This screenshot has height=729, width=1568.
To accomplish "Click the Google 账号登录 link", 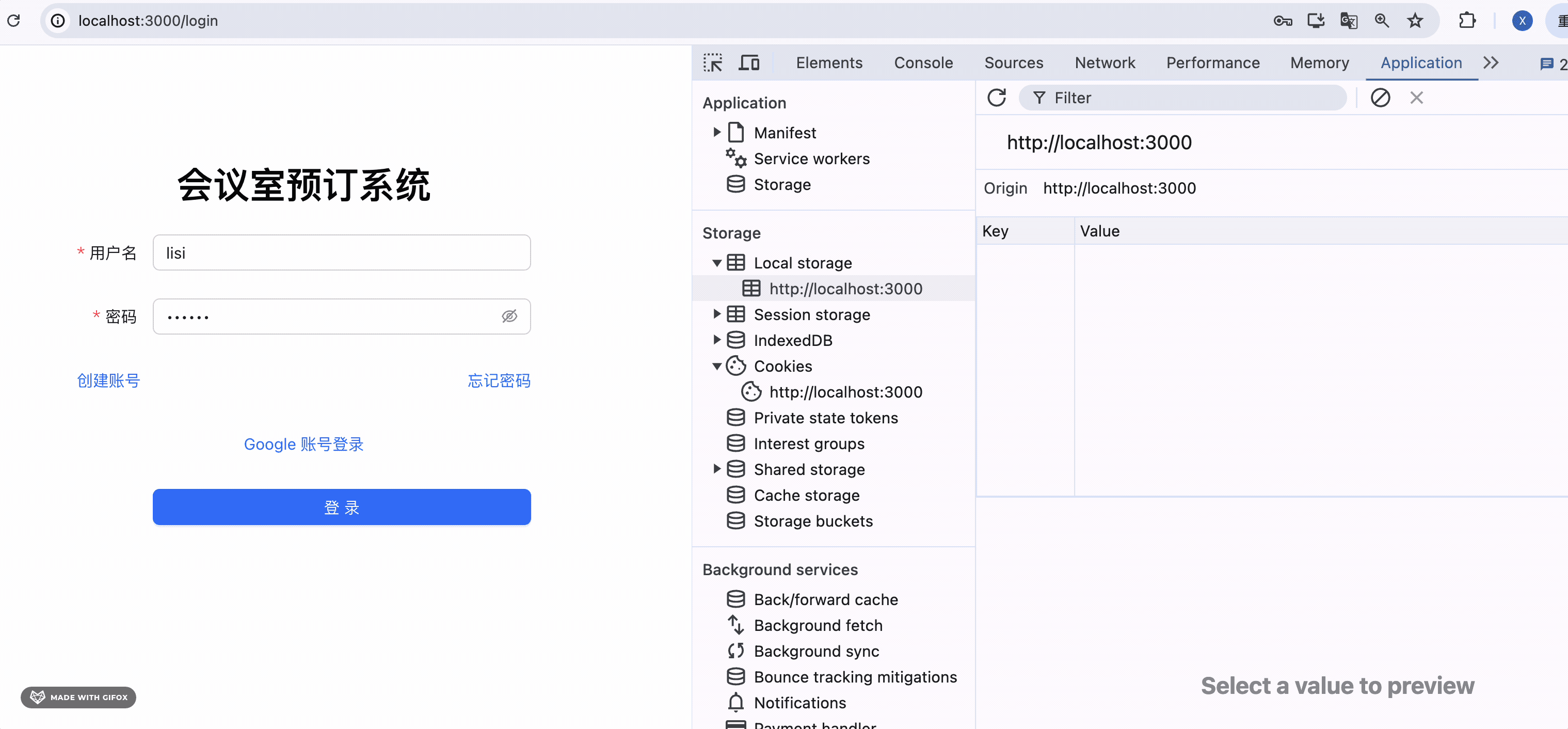I will (x=303, y=444).
